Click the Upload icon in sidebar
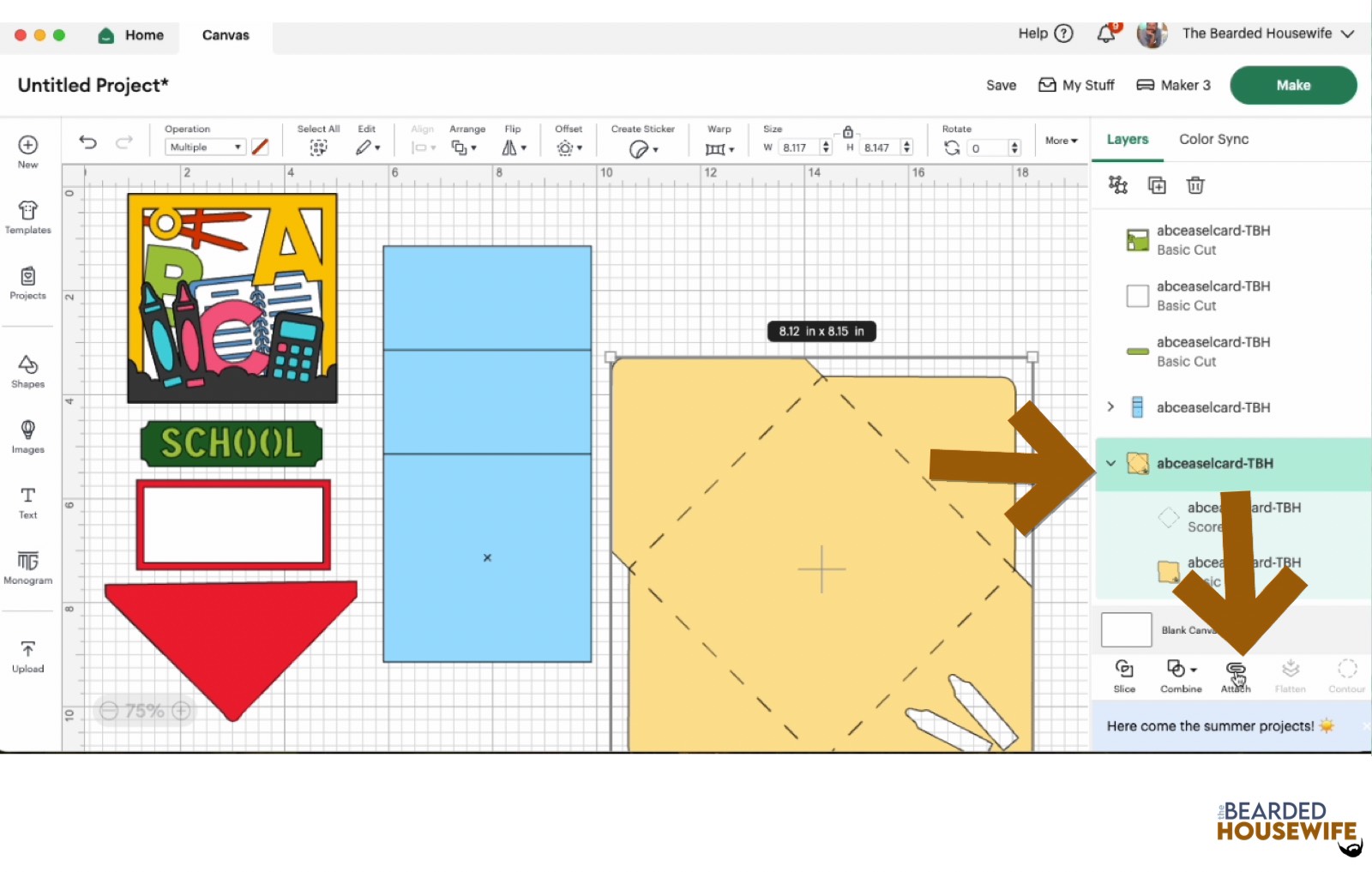The image size is (1372, 872). point(27,656)
